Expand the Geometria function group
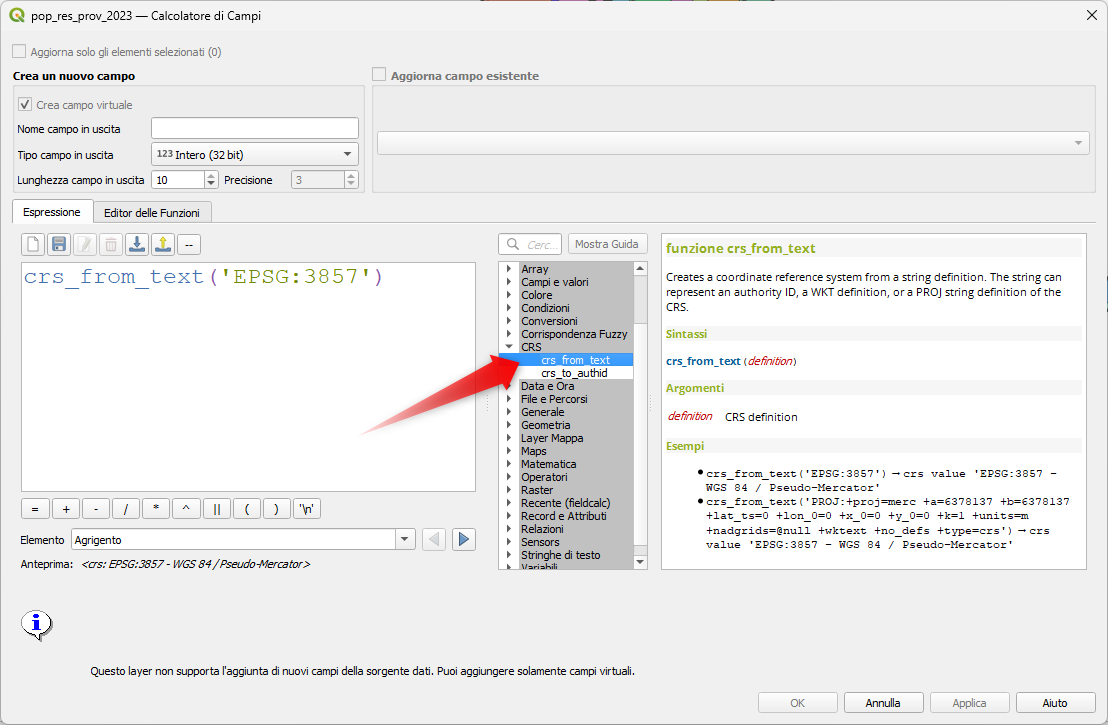1108x725 pixels. click(x=509, y=425)
